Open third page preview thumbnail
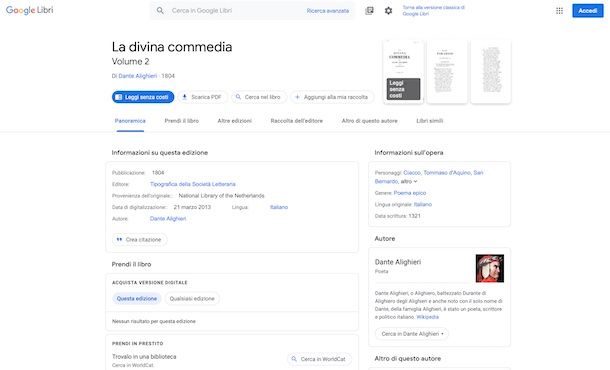The height and width of the screenshot is (370, 610). pyautogui.click(x=491, y=72)
